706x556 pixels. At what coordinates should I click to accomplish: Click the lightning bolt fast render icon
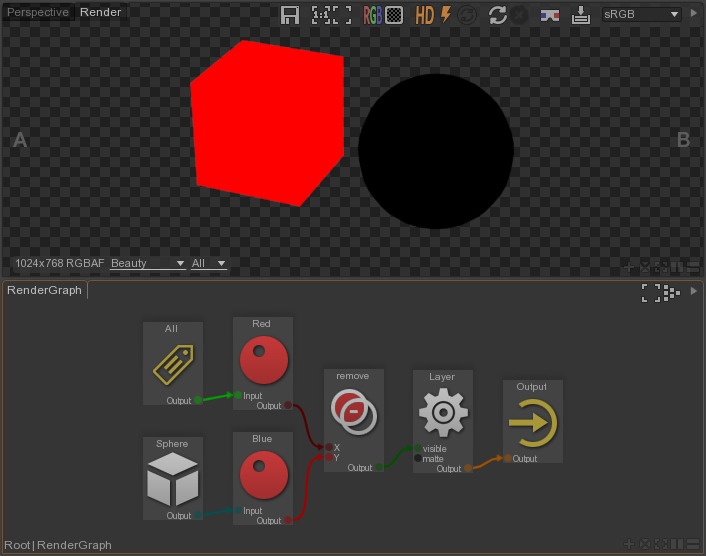click(x=445, y=15)
